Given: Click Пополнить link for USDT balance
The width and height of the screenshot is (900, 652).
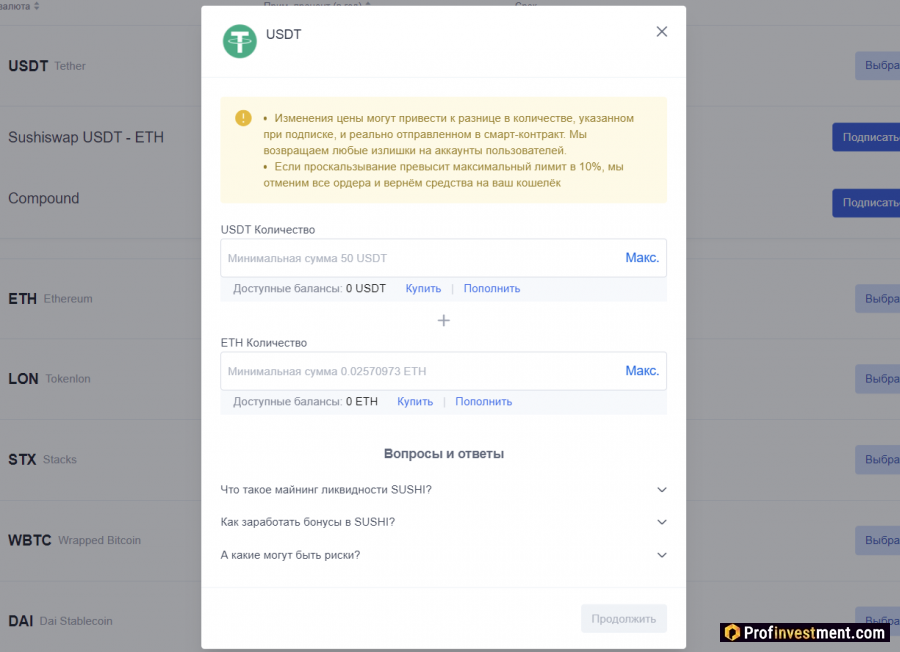Looking at the screenshot, I should [492, 289].
